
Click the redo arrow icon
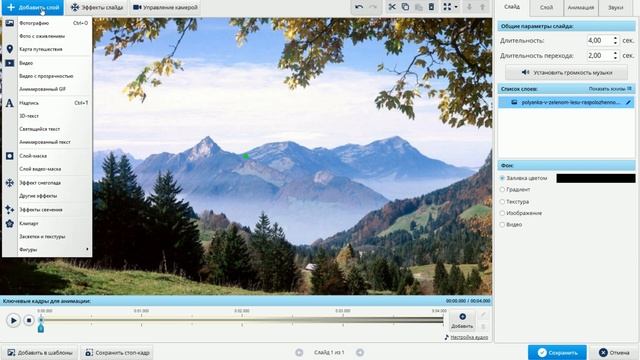click(x=373, y=7)
